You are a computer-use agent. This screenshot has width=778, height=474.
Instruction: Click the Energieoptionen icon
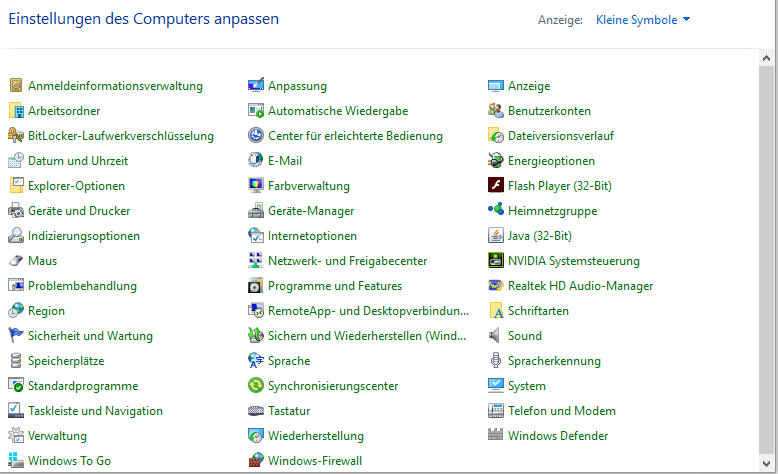click(x=496, y=160)
